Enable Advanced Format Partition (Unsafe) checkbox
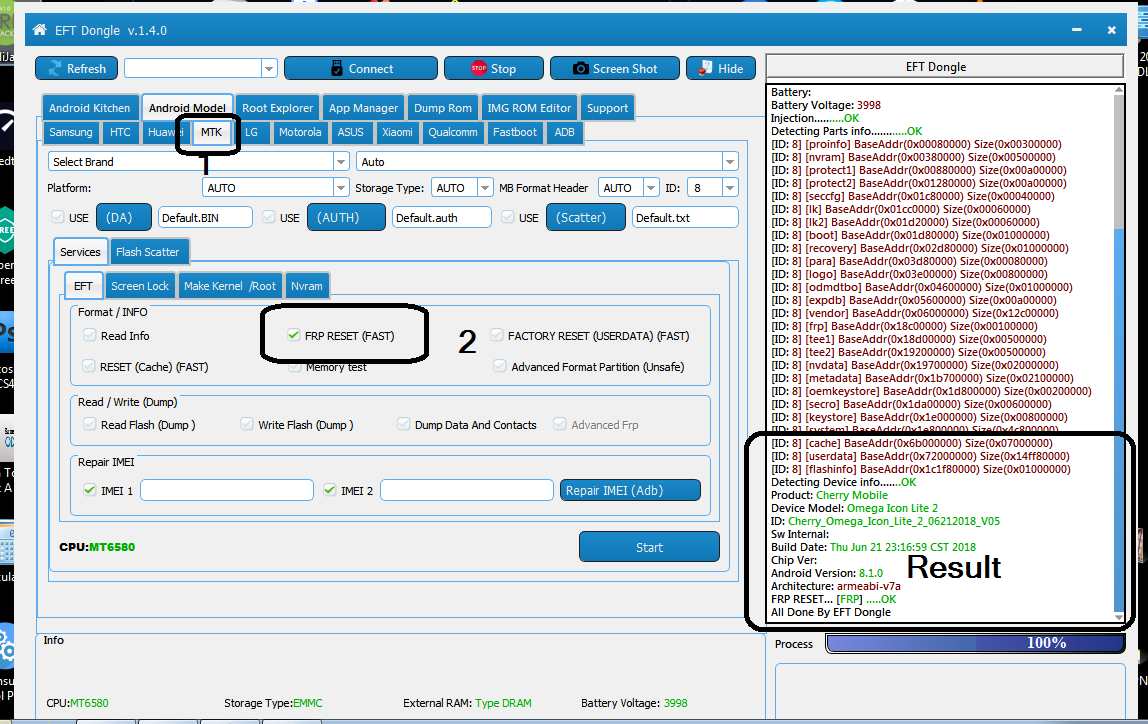1148x724 pixels. 499,366
